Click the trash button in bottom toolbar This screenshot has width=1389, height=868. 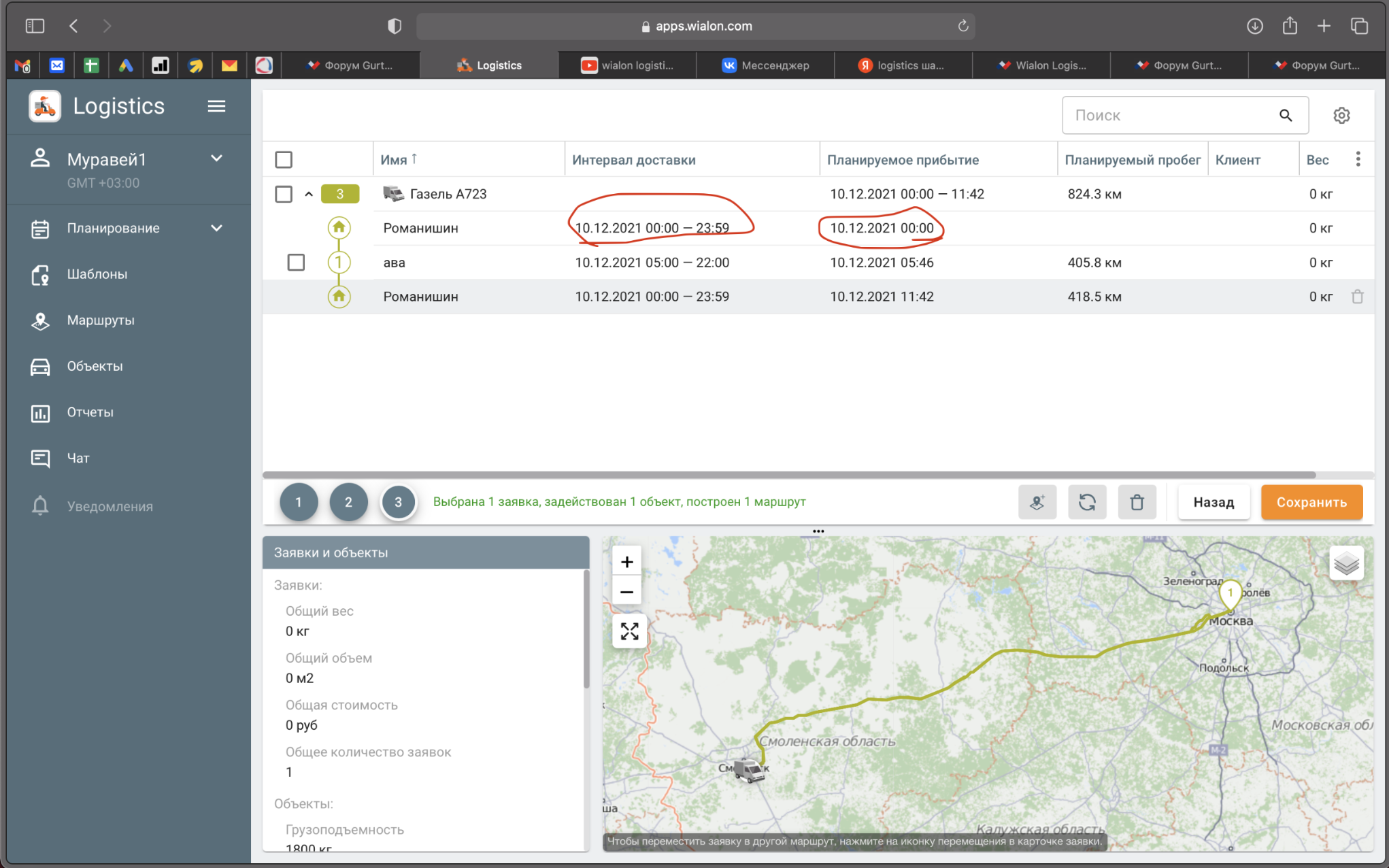pos(1137,502)
